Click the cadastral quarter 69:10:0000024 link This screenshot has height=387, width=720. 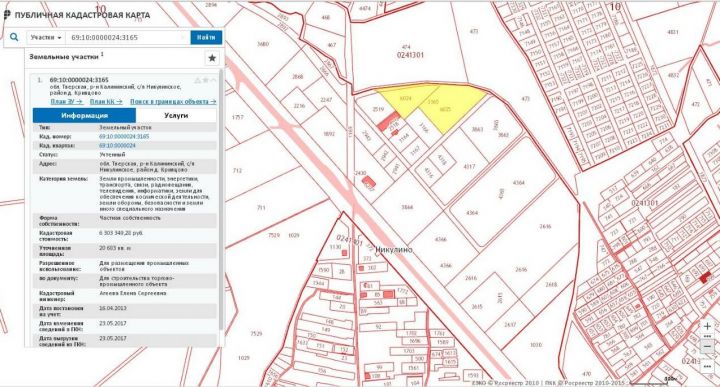[x=118, y=146]
